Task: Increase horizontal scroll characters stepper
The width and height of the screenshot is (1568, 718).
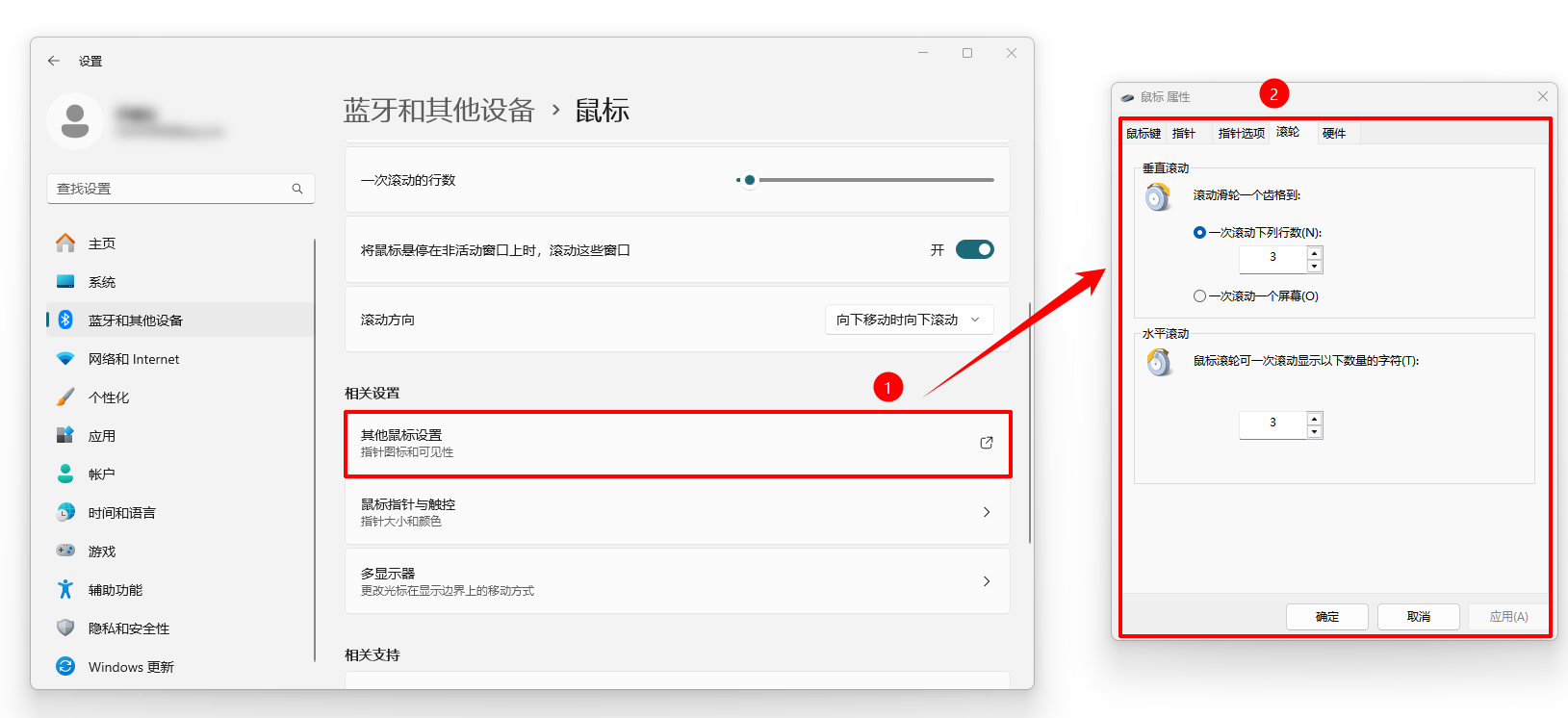Action: pyautogui.click(x=1315, y=418)
